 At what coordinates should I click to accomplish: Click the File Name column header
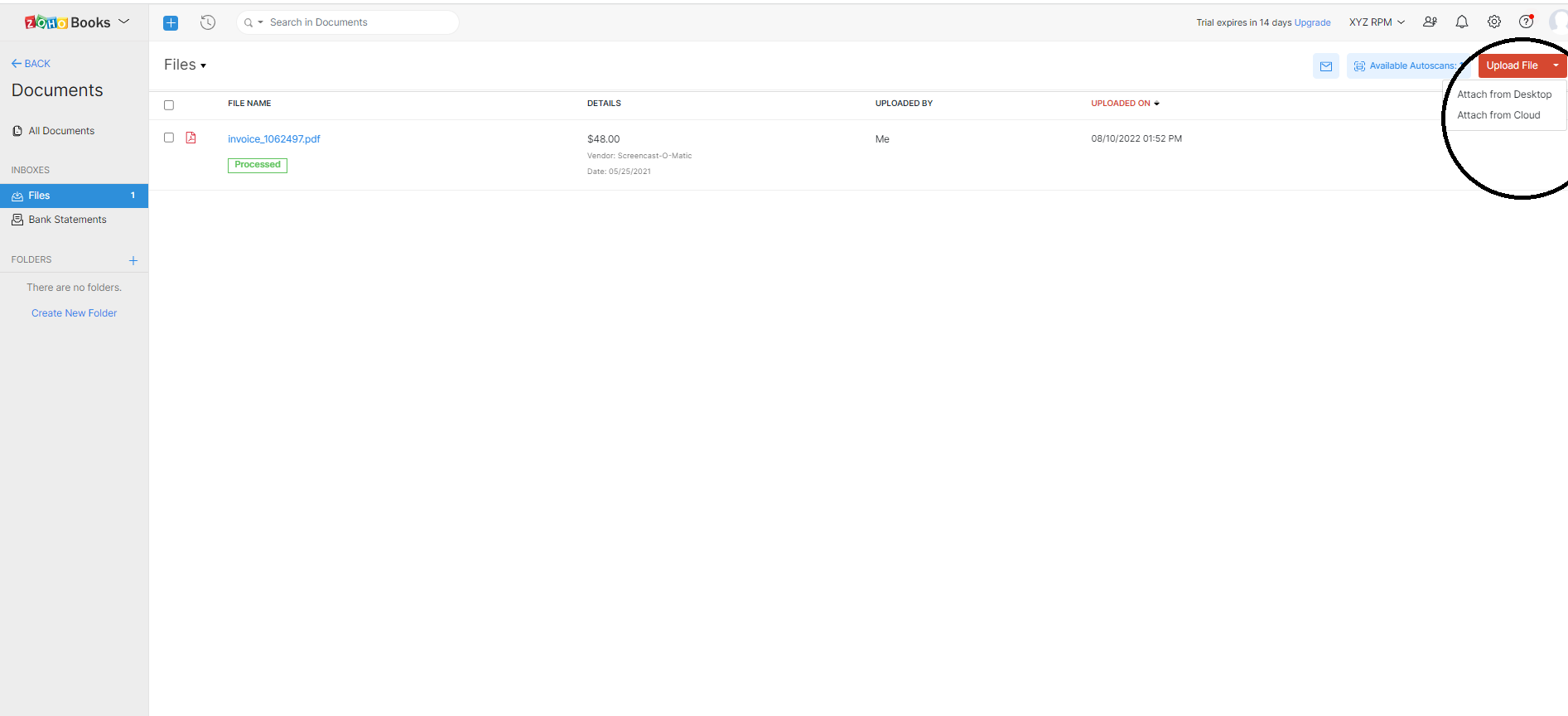(x=249, y=104)
